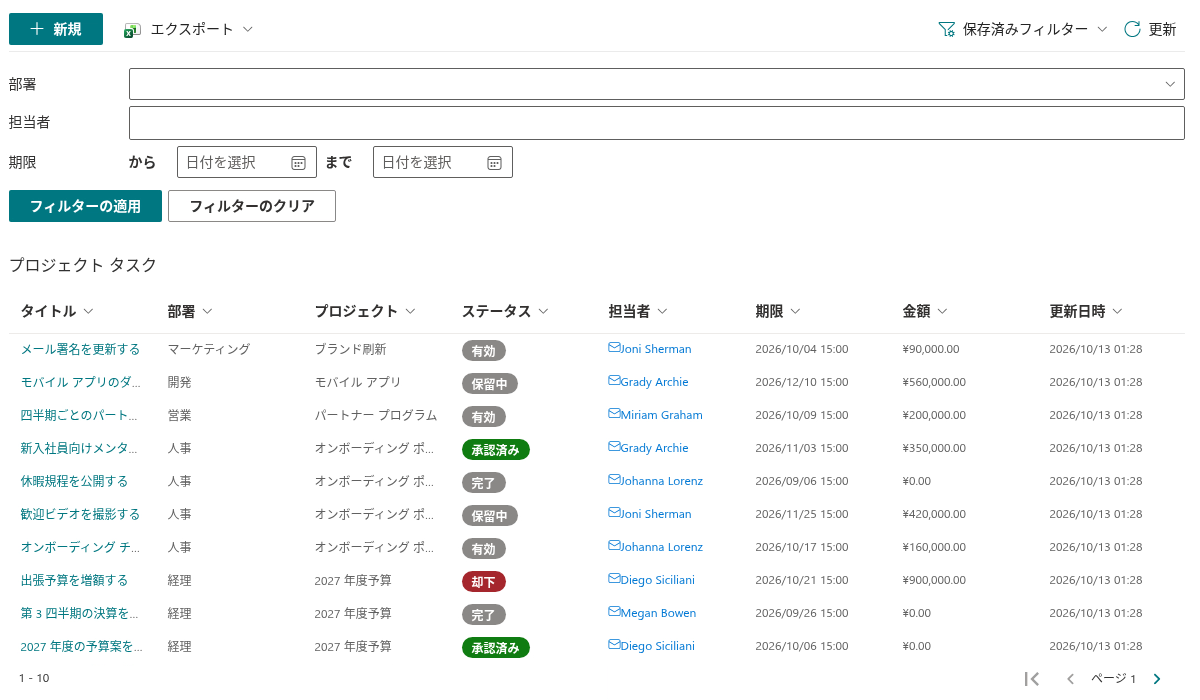Screen dimensions: 1200x700
Task: Click the パートナー プログラム project cell
Action: tap(376, 415)
